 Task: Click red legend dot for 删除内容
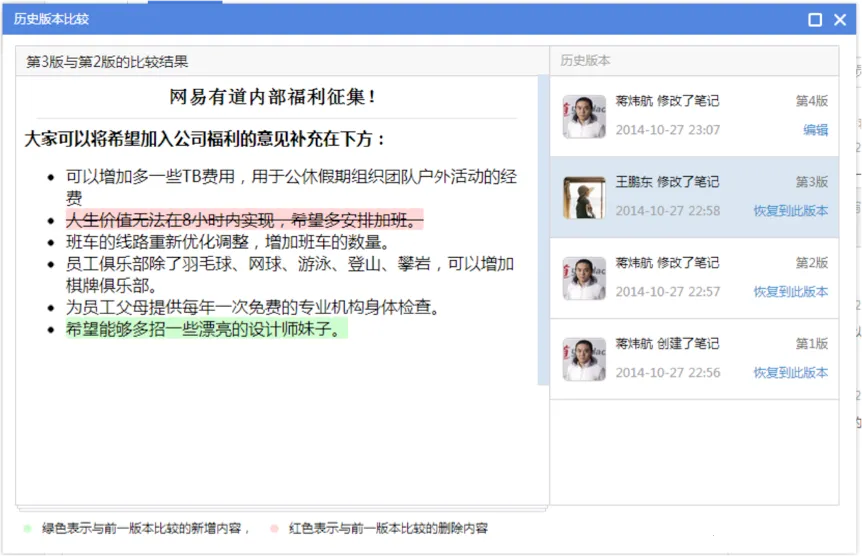click(274, 529)
